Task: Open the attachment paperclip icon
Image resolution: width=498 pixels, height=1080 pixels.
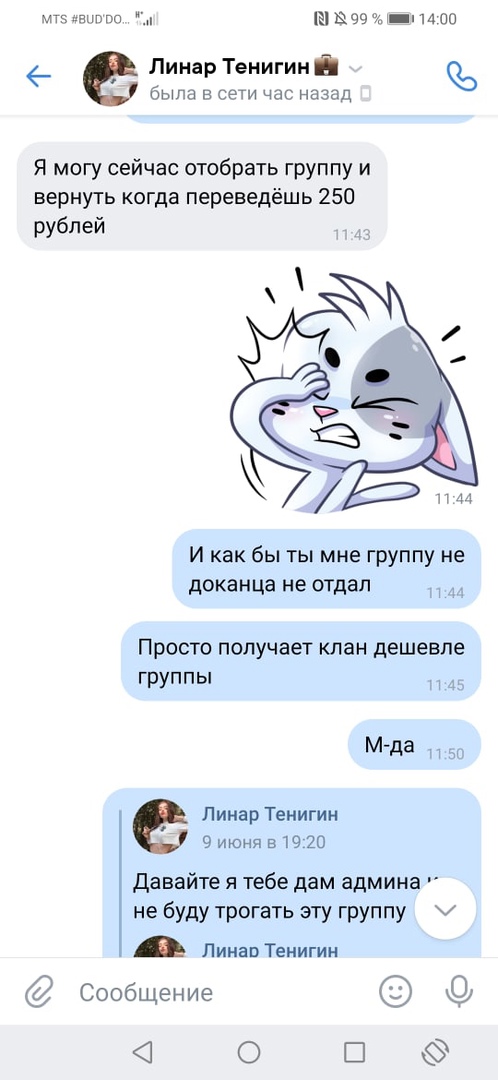Action: (x=39, y=993)
